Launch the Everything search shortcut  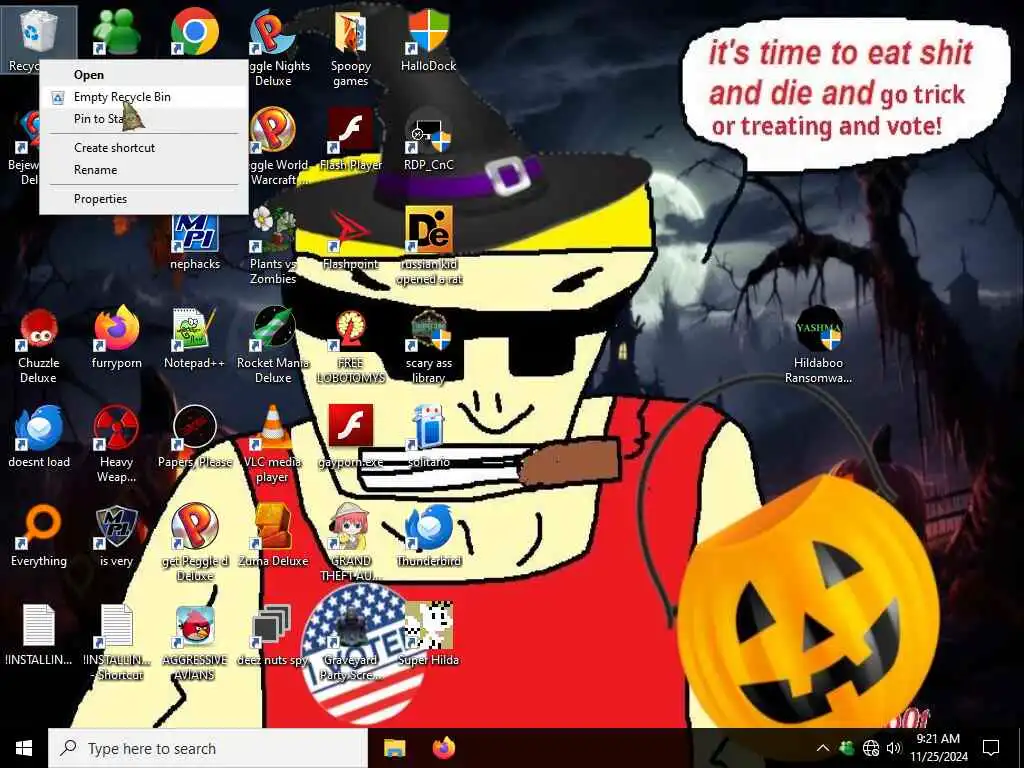38,536
